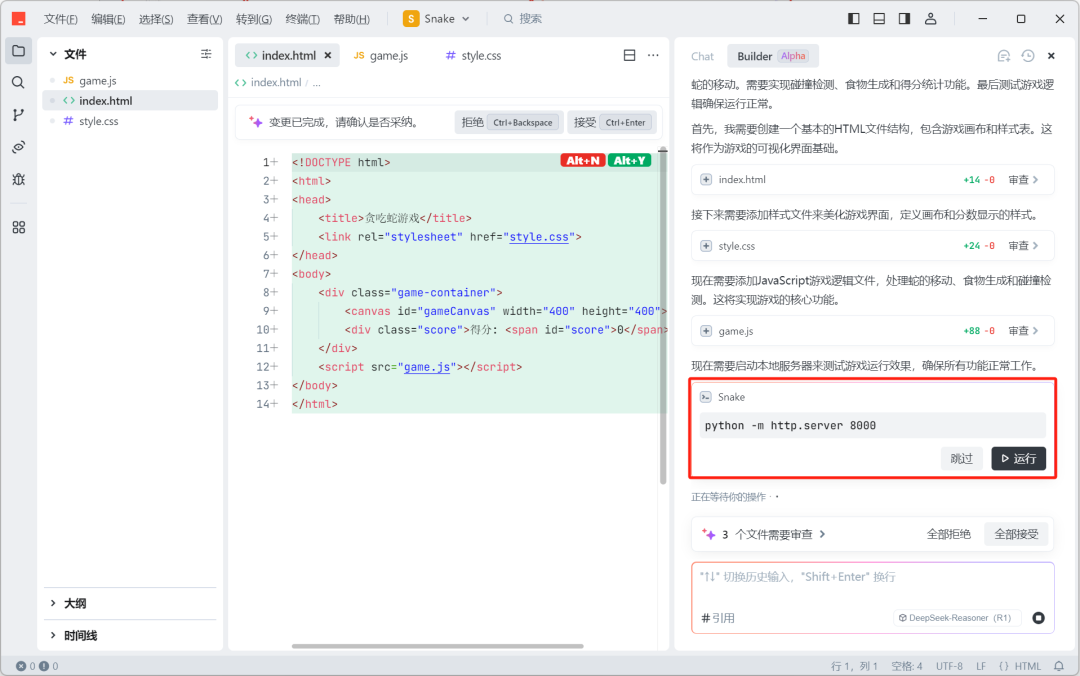Open the user account icon
Screen dimensions: 1080x676
[x=931, y=19]
